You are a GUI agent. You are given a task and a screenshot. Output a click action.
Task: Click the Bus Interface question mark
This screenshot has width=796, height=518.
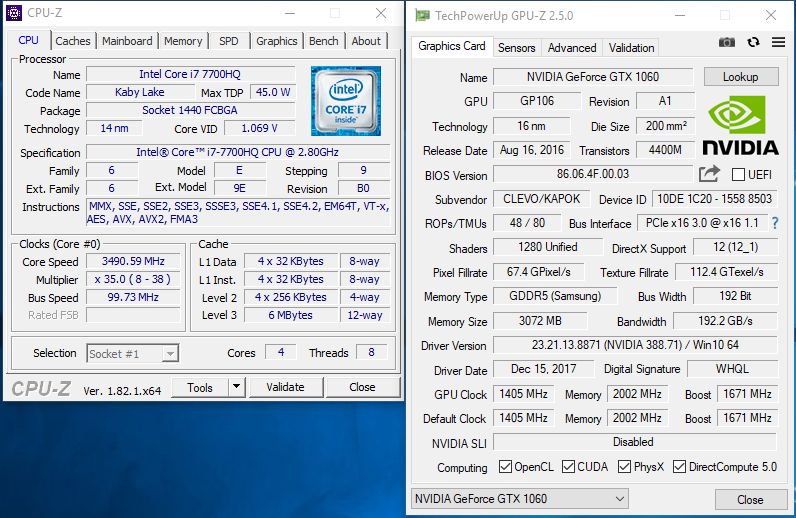click(775, 223)
